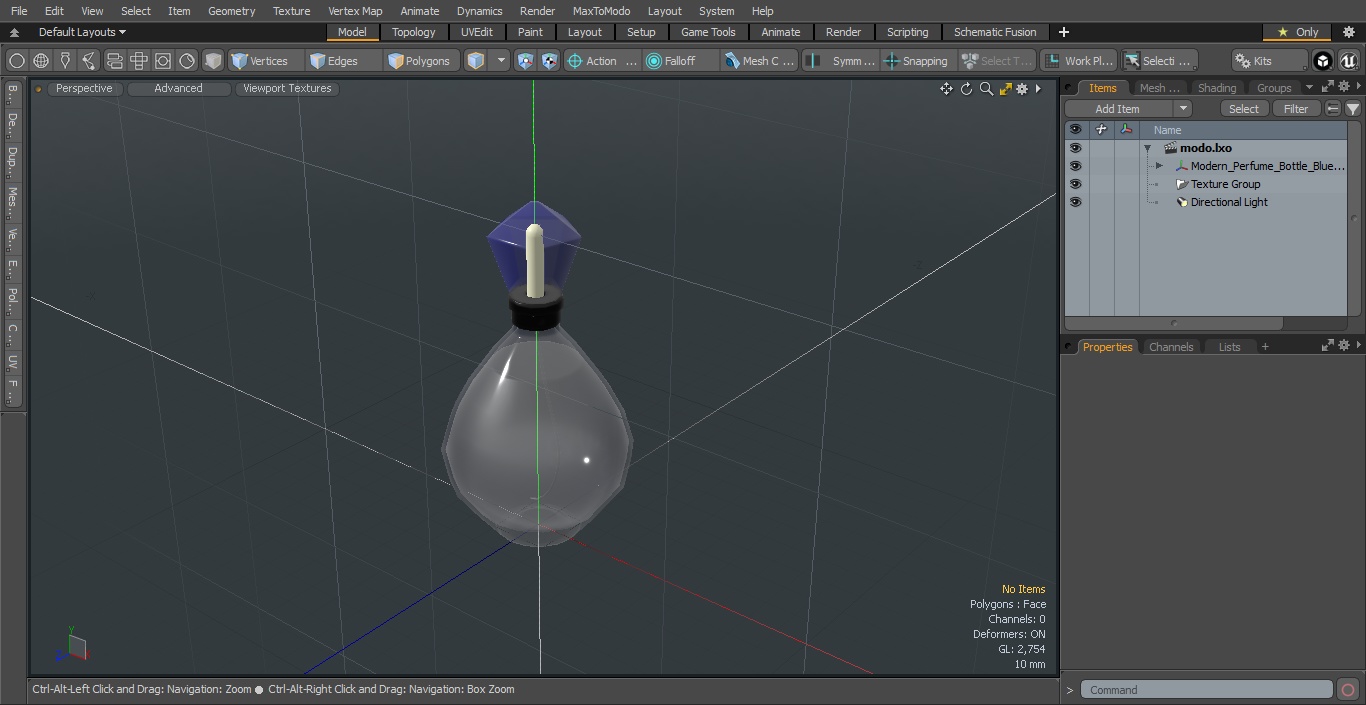This screenshot has width=1366, height=705.
Task: Switch to the Channels tab
Action: pos(1171,347)
